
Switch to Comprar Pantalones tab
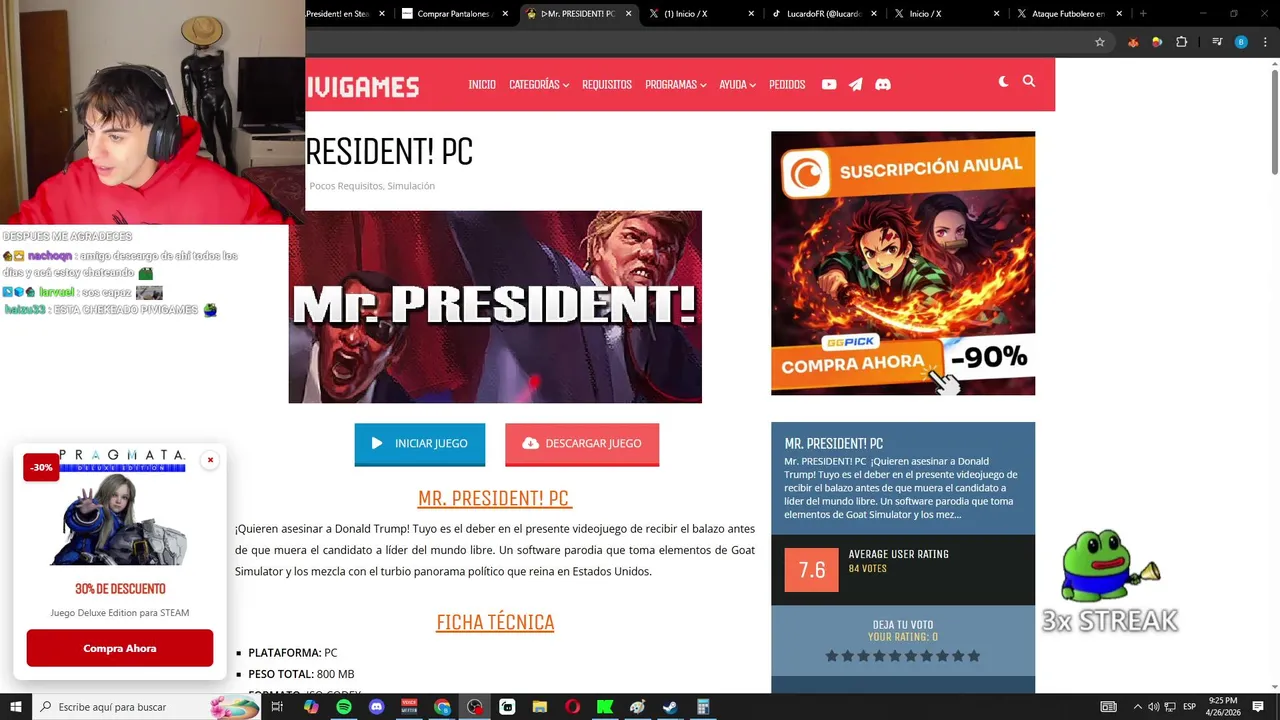[456, 14]
